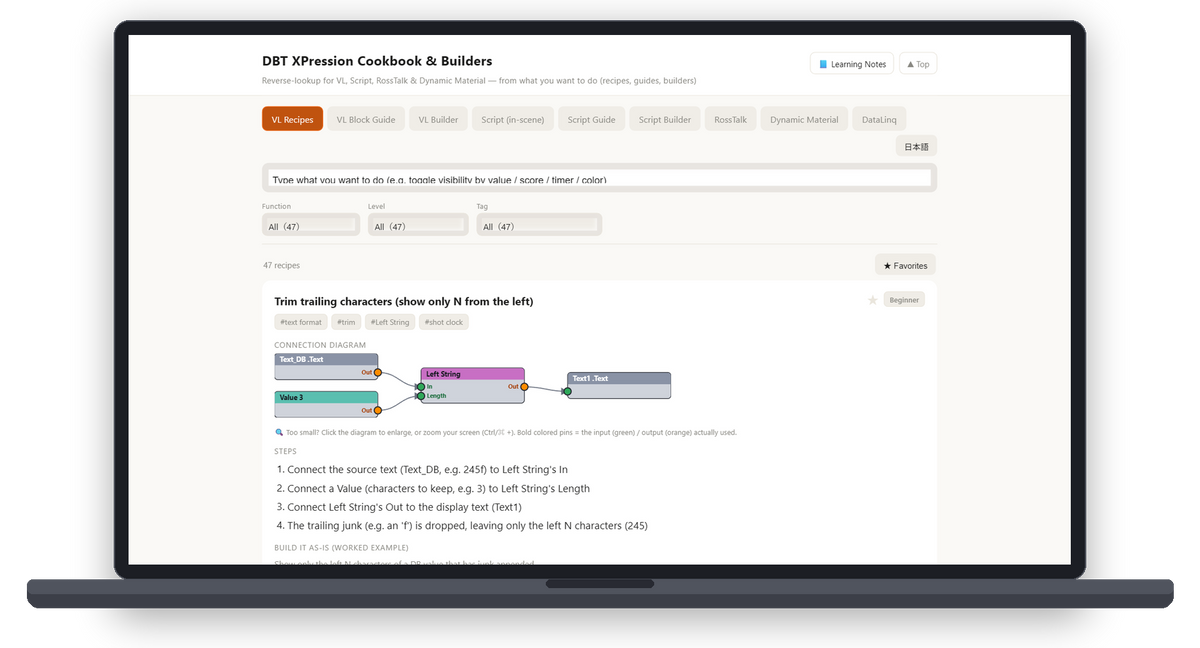Click the green In pin on Left String
Viewport: 1200px width, 648px height.
(x=421, y=386)
